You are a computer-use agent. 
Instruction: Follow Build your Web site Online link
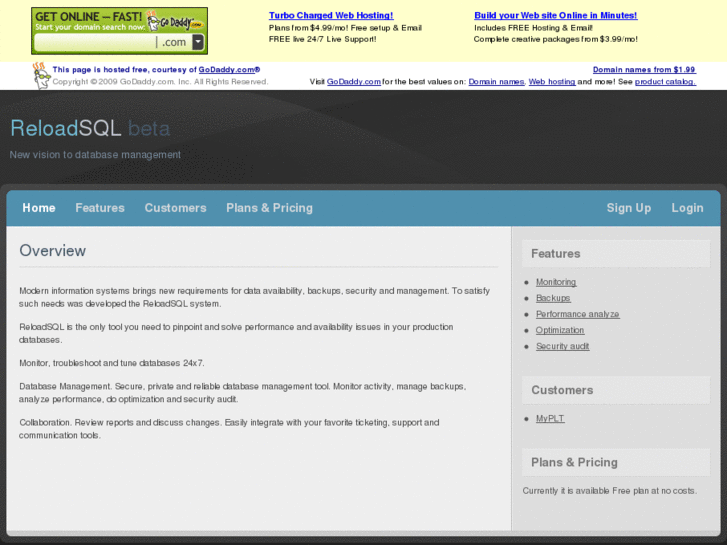(555, 15)
